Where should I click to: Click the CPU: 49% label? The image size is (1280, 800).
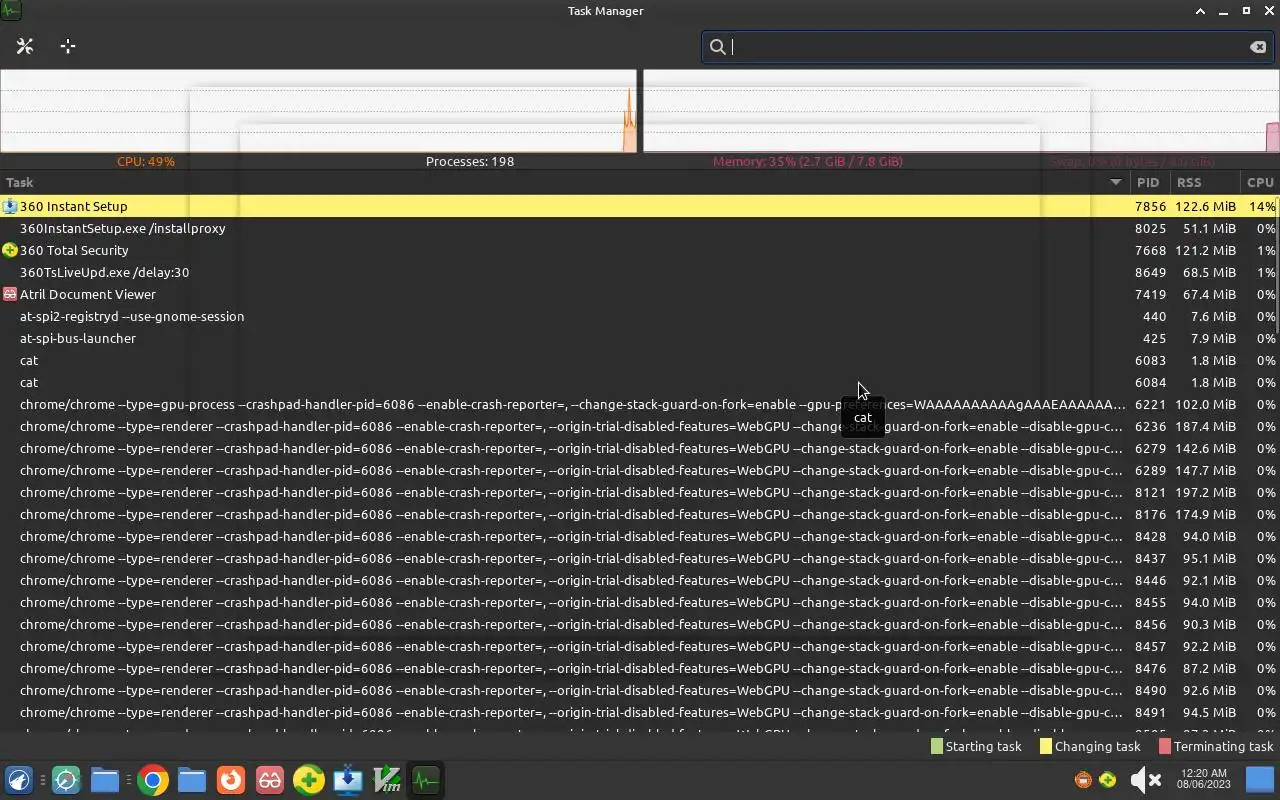pyautogui.click(x=146, y=161)
